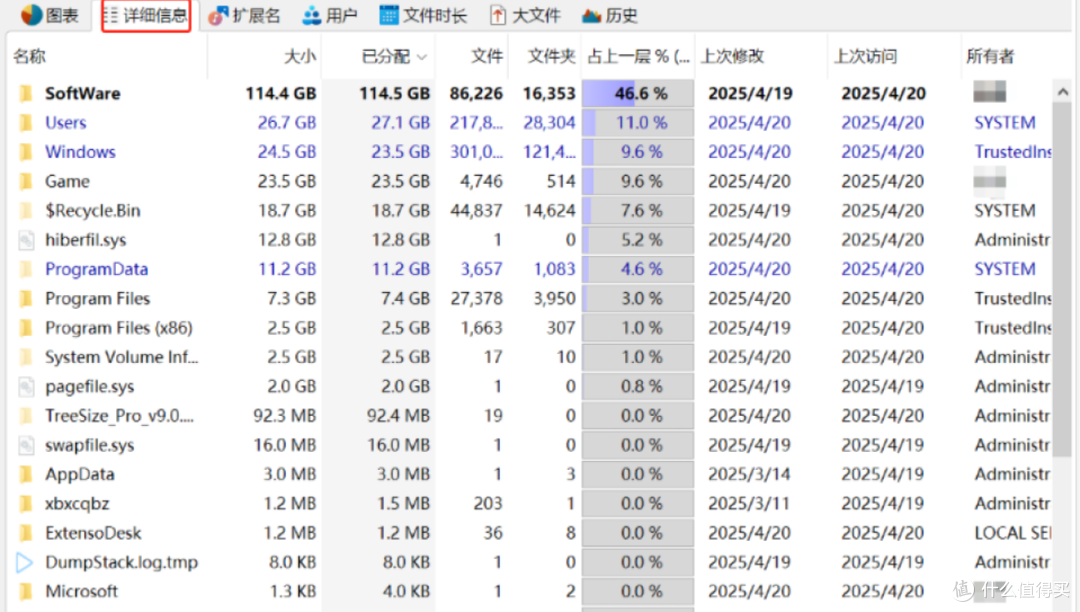The image size is (1080, 612).
Task: Click the people icon on 用户 tab
Action: (x=312, y=15)
